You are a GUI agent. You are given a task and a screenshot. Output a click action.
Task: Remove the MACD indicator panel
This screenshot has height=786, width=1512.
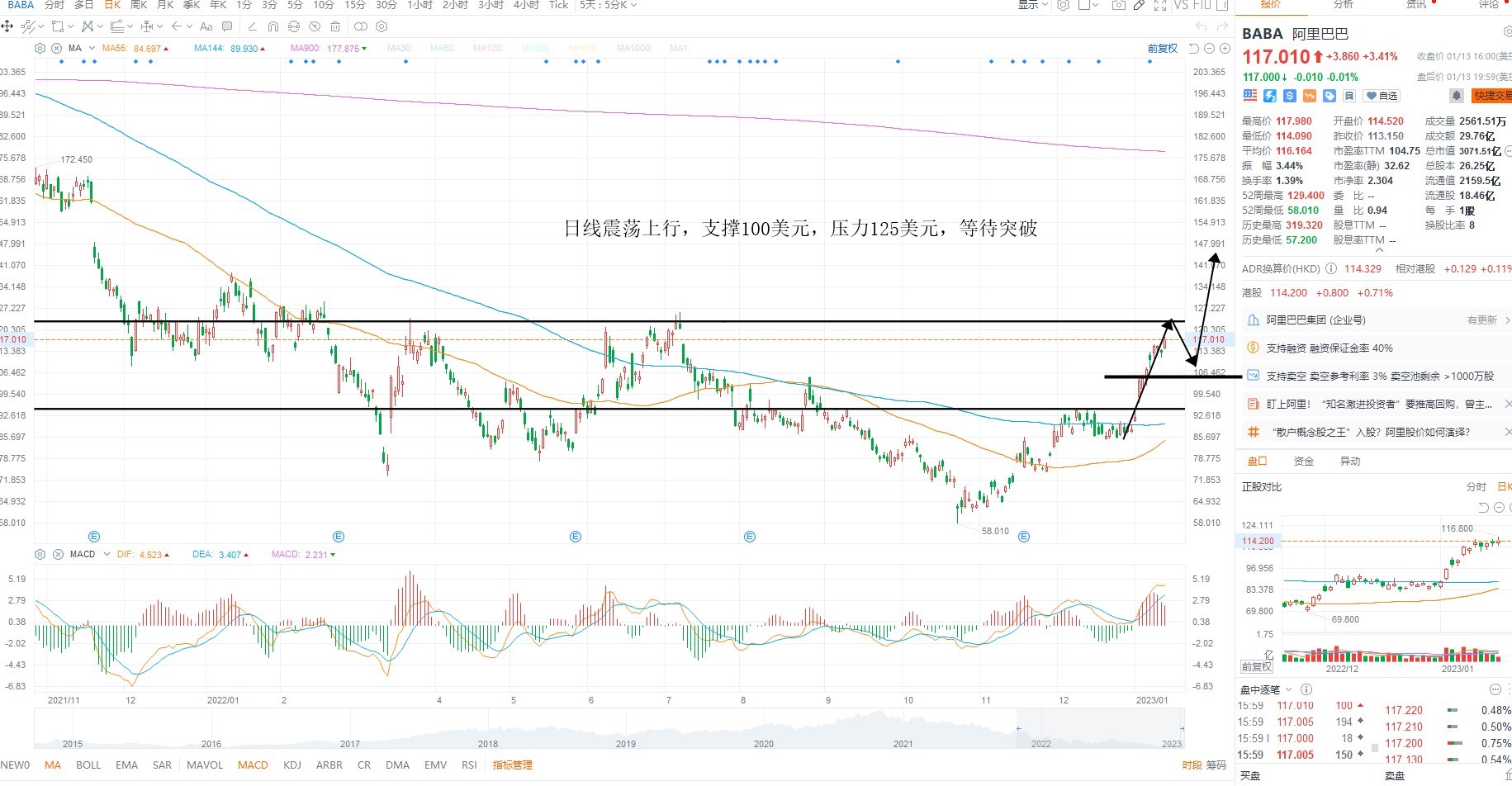tap(58, 554)
